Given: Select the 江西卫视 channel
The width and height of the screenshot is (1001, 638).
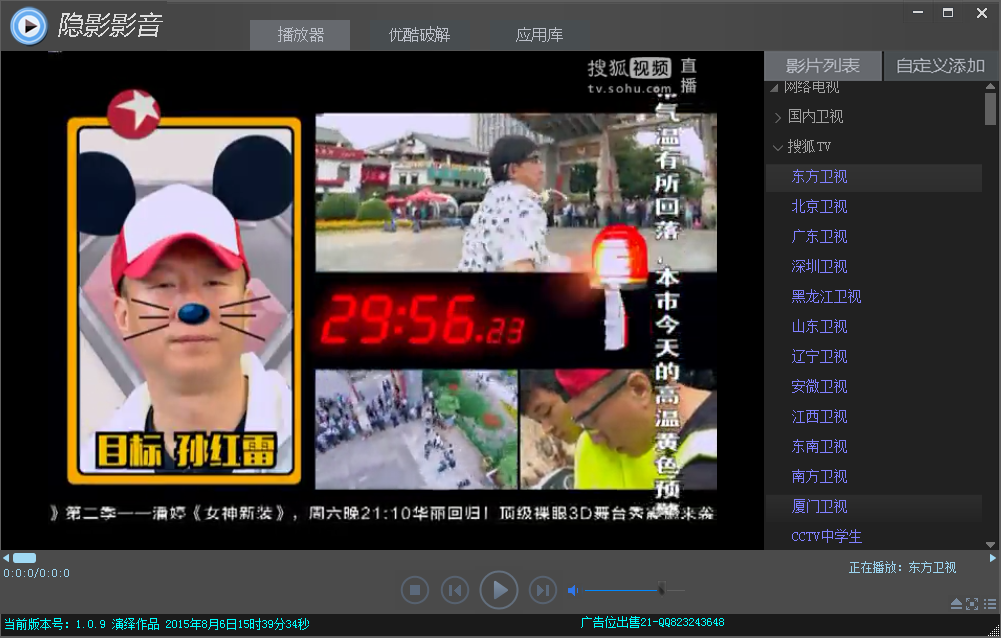Looking at the screenshot, I should 819,417.
